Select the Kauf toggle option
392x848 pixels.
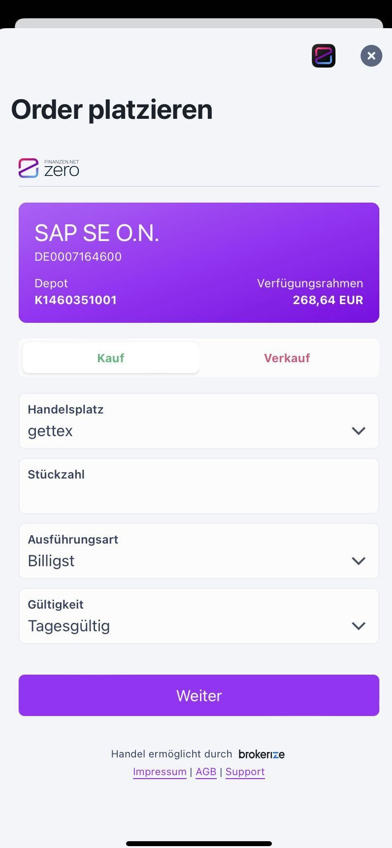point(111,357)
